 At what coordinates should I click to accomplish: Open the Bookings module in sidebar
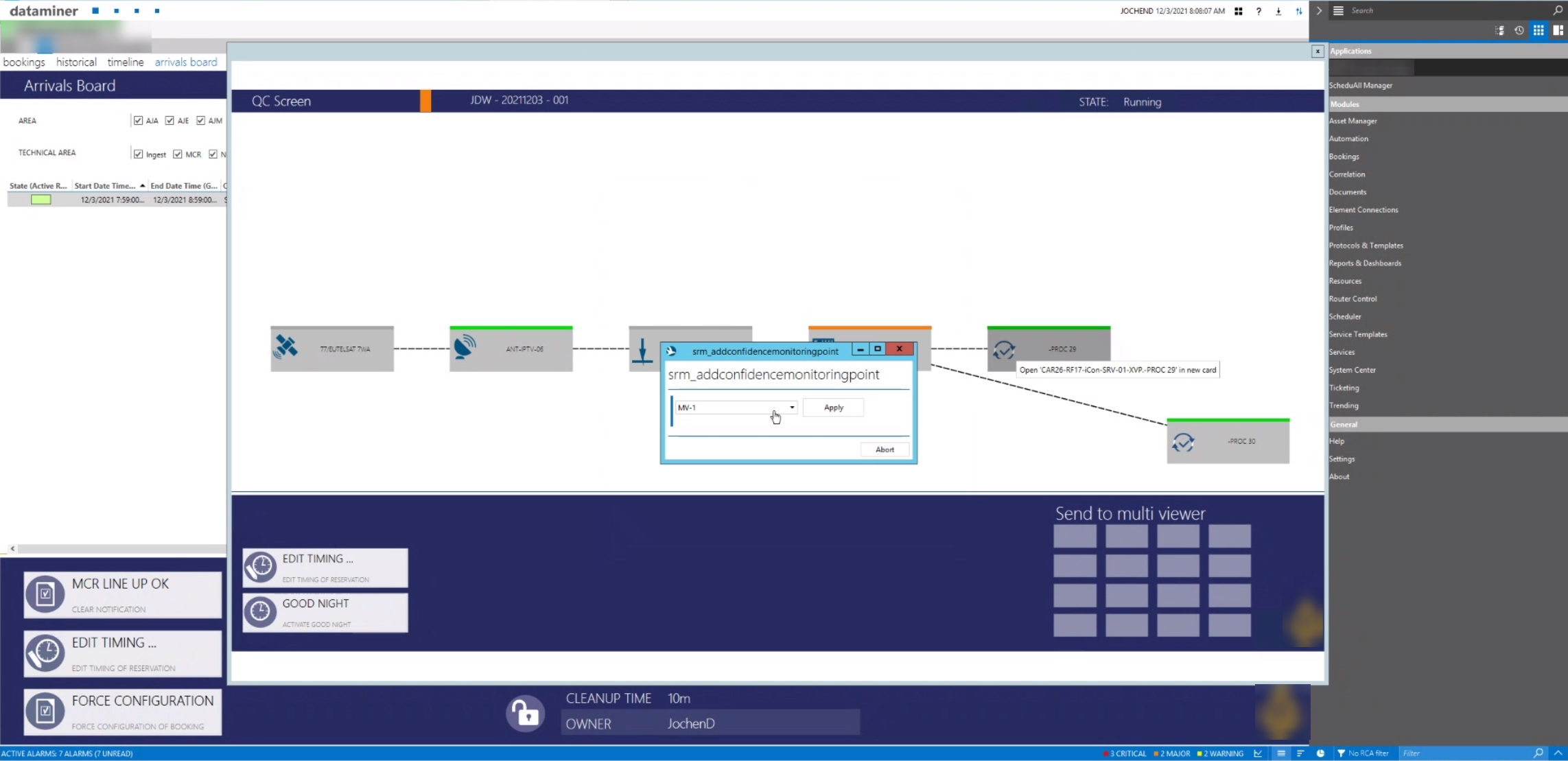coord(1344,157)
